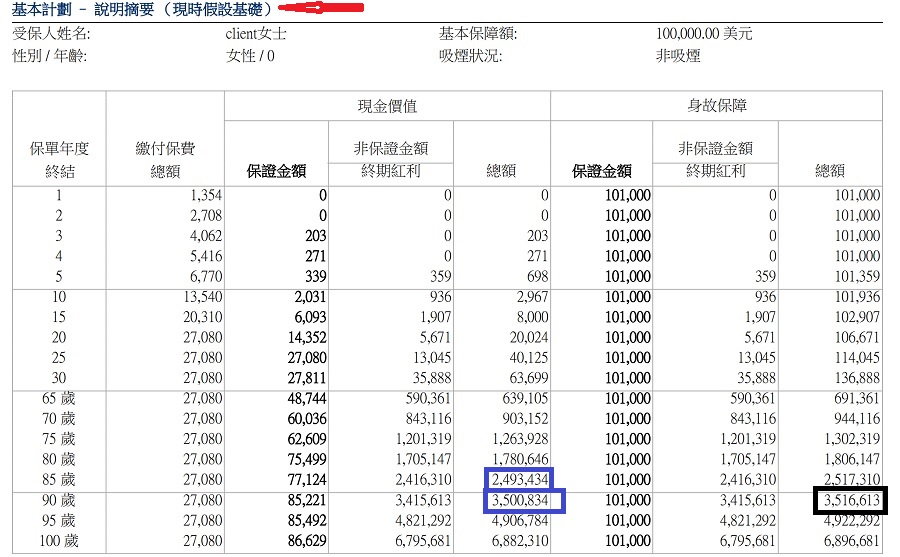Click the red scribble mark beside the title
This screenshot has height=557, width=900.
coord(321,9)
